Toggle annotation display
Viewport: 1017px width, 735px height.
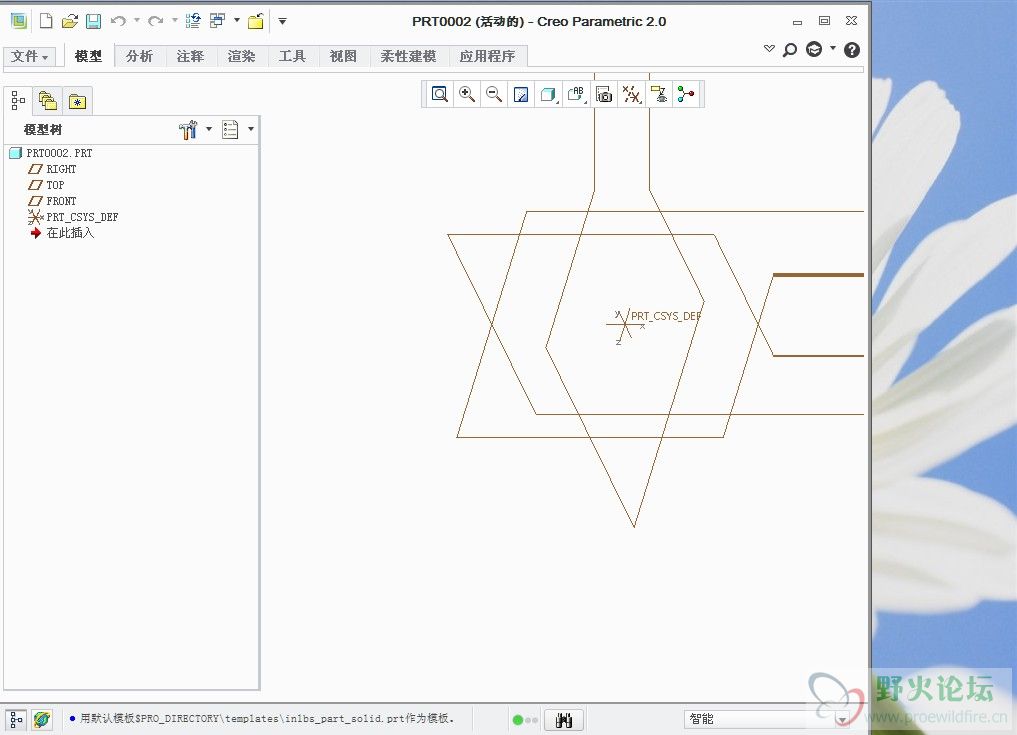659,94
